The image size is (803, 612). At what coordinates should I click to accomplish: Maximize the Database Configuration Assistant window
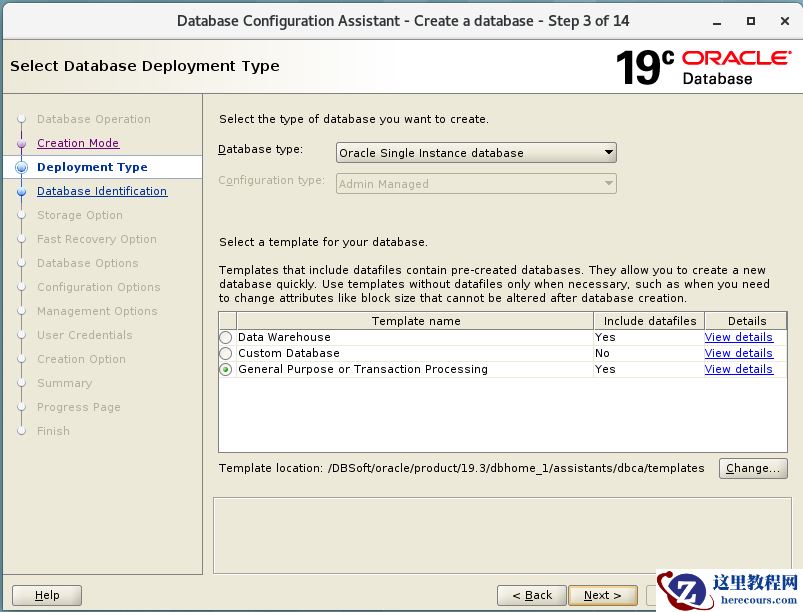coord(751,21)
